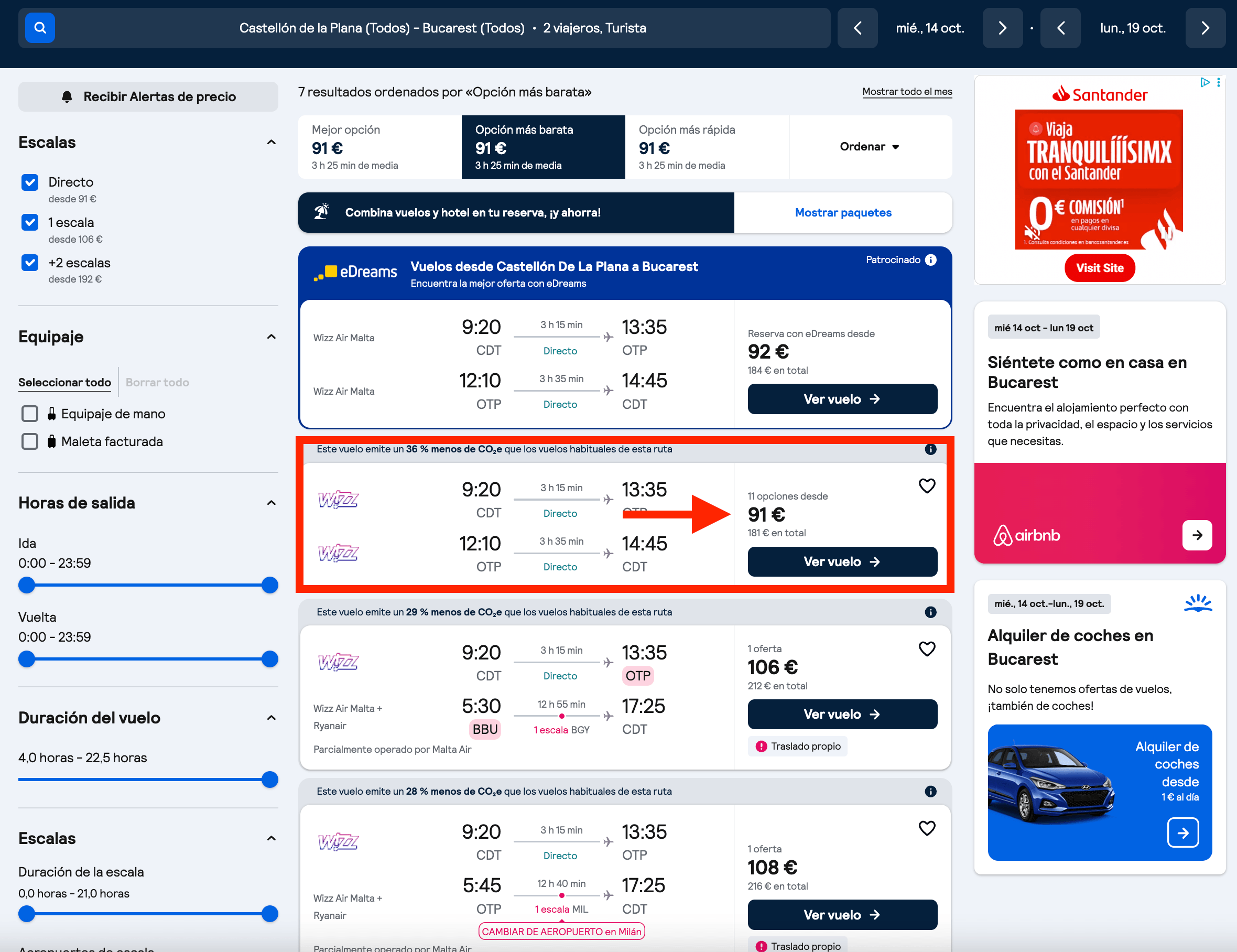Save the 106 € flight with heart icon
This screenshot has width=1237, height=952.
coord(927,649)
